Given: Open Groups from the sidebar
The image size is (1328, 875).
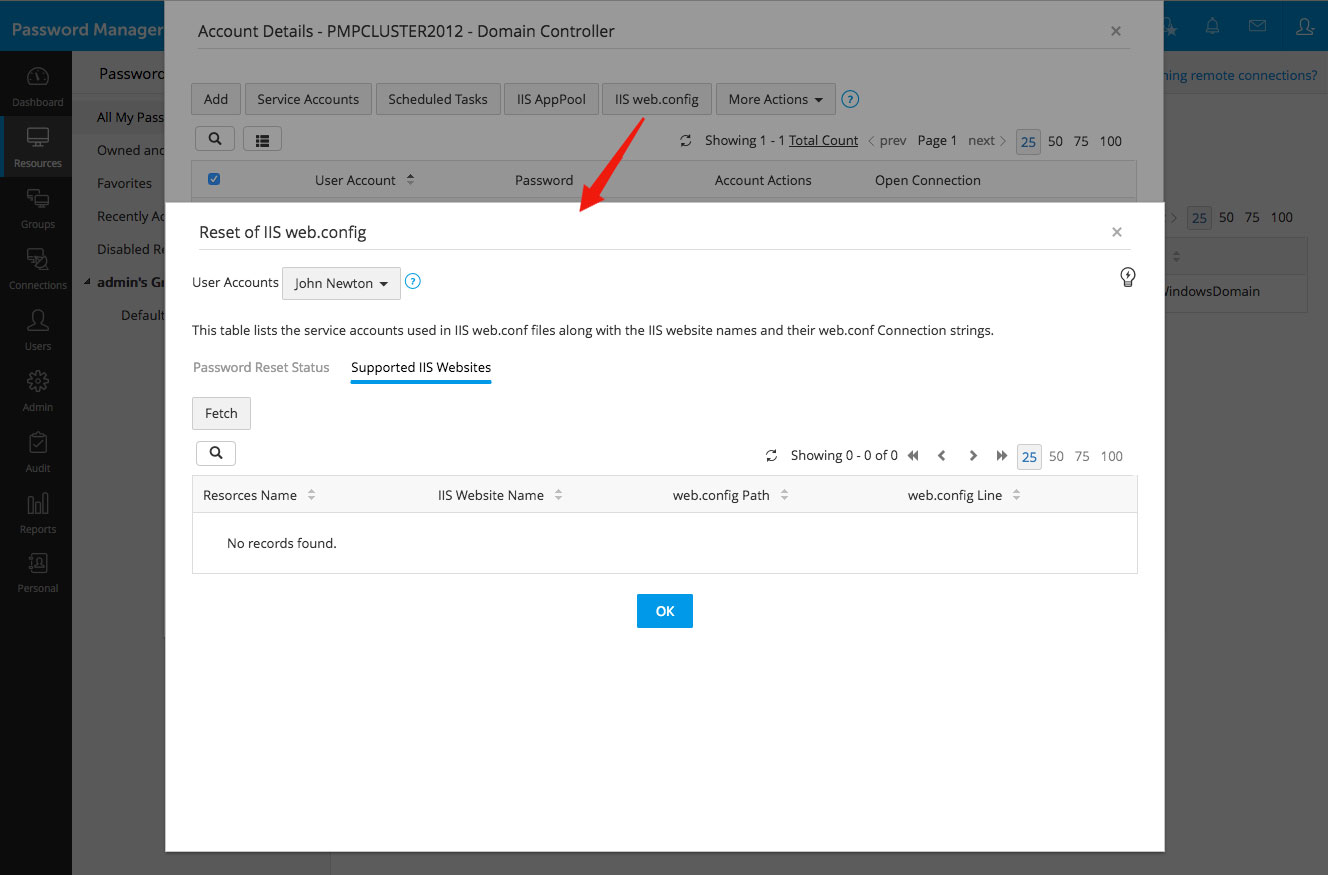Looking at the screenshot, I should [37, 209].
